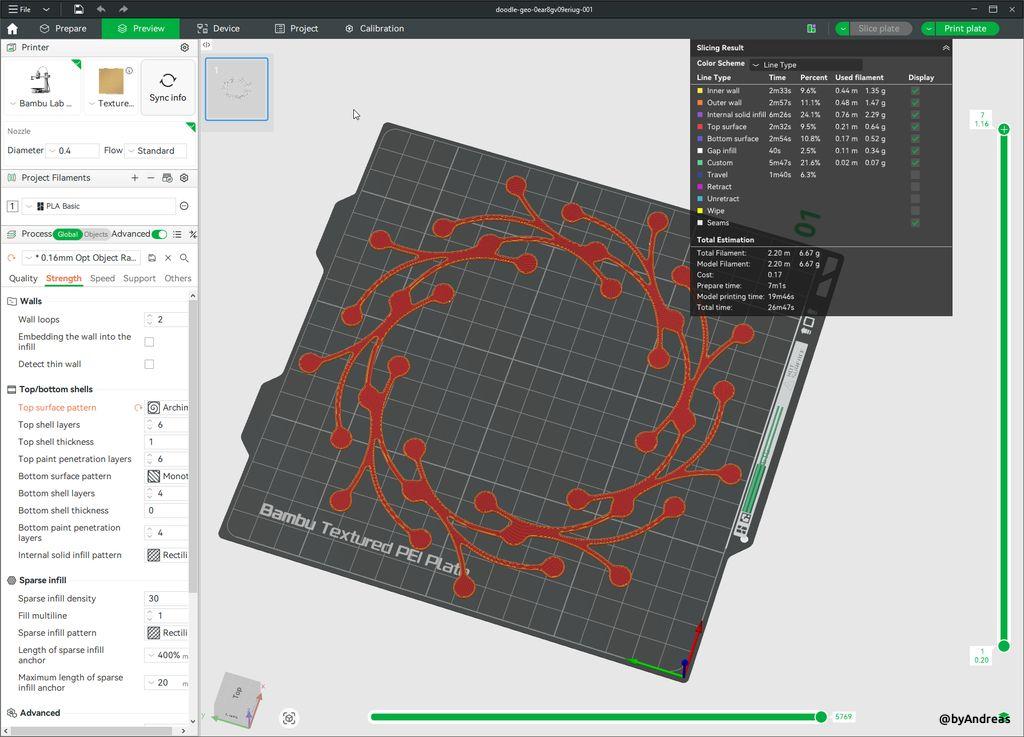Enable Detect thin wall checkbox
This screenshot has height=737, width=1024.
[149, 364]
